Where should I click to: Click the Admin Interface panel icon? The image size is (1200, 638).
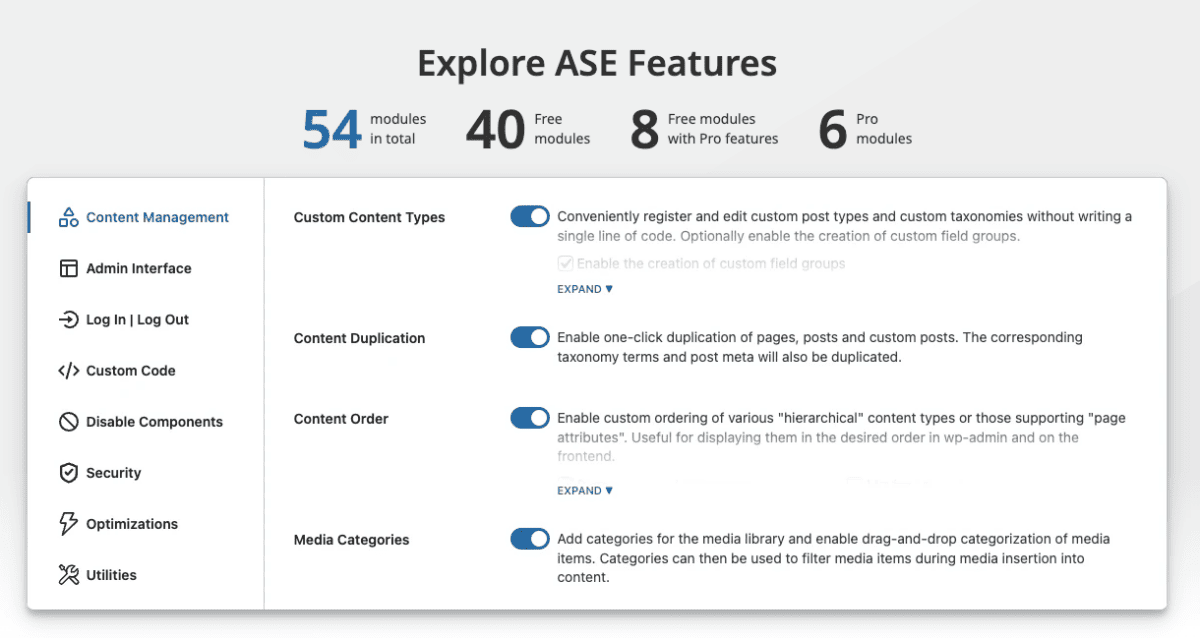pyautogui.click(x=68, y=268)
